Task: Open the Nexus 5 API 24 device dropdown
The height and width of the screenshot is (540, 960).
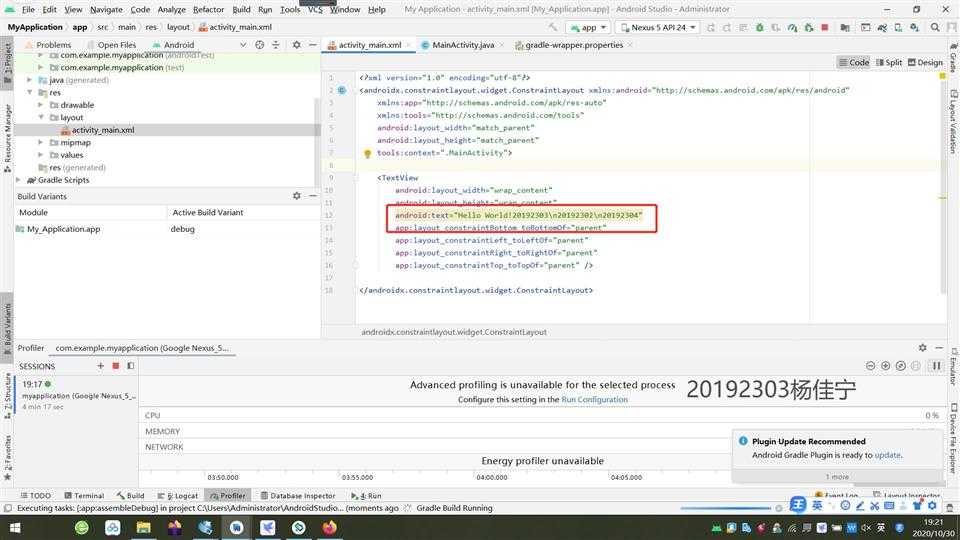Action: pos(658,28)
